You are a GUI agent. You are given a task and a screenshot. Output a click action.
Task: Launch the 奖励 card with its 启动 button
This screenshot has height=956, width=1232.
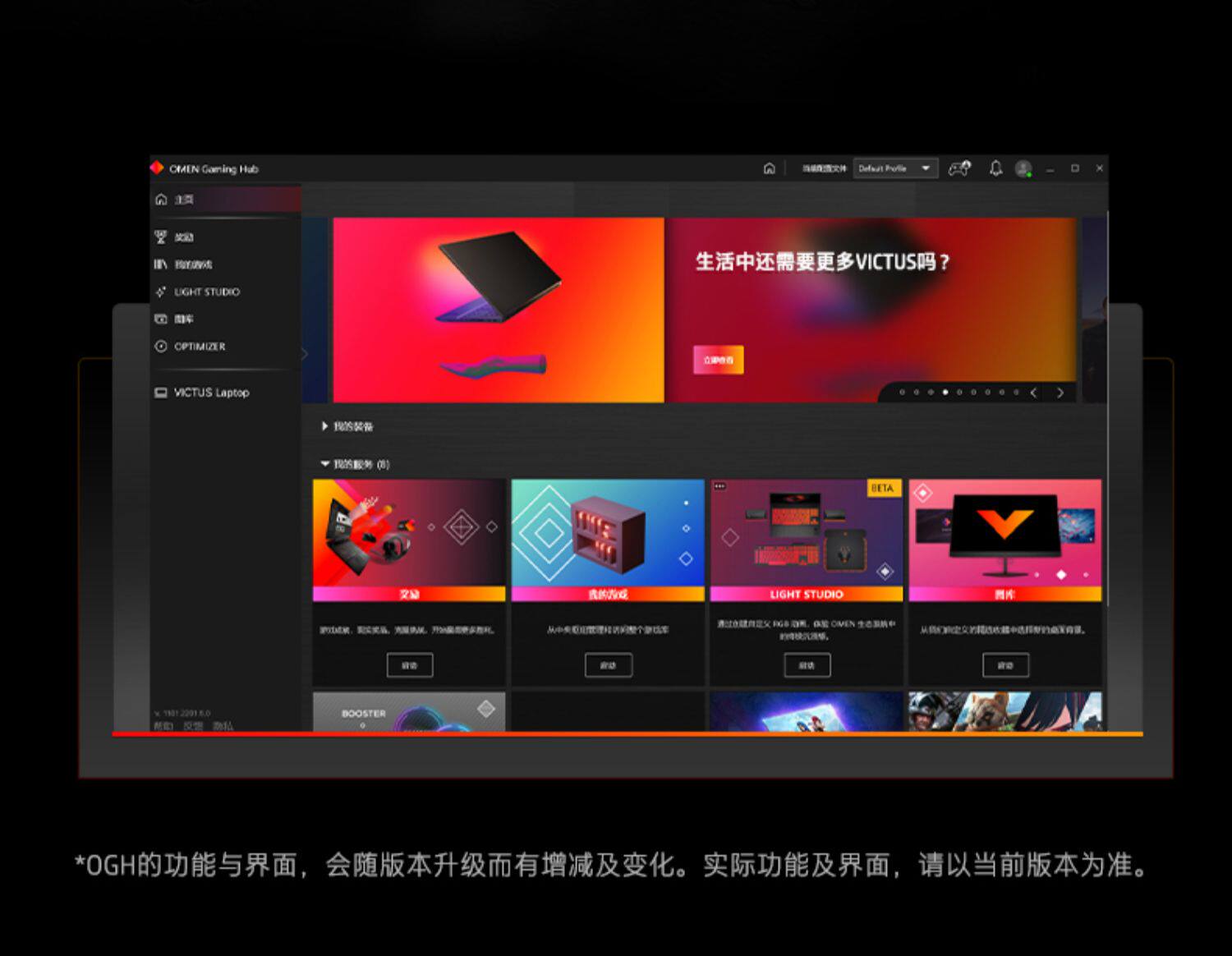click(x=409, y=665)
